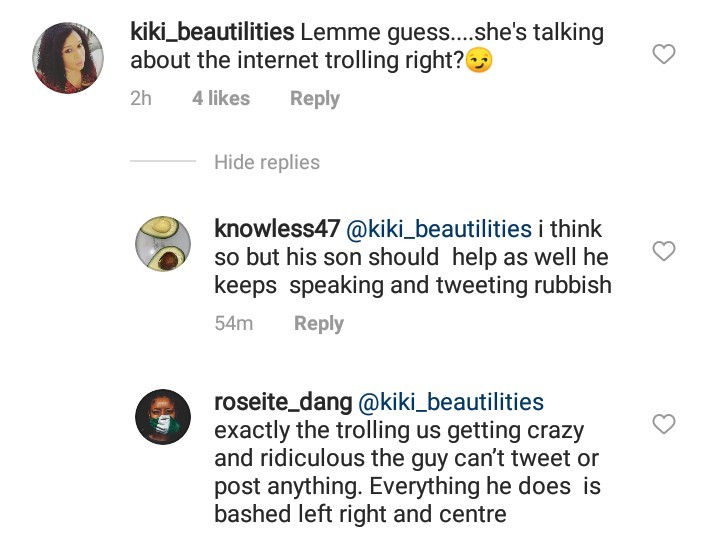Open roseite_dang username link

[283, 402]
